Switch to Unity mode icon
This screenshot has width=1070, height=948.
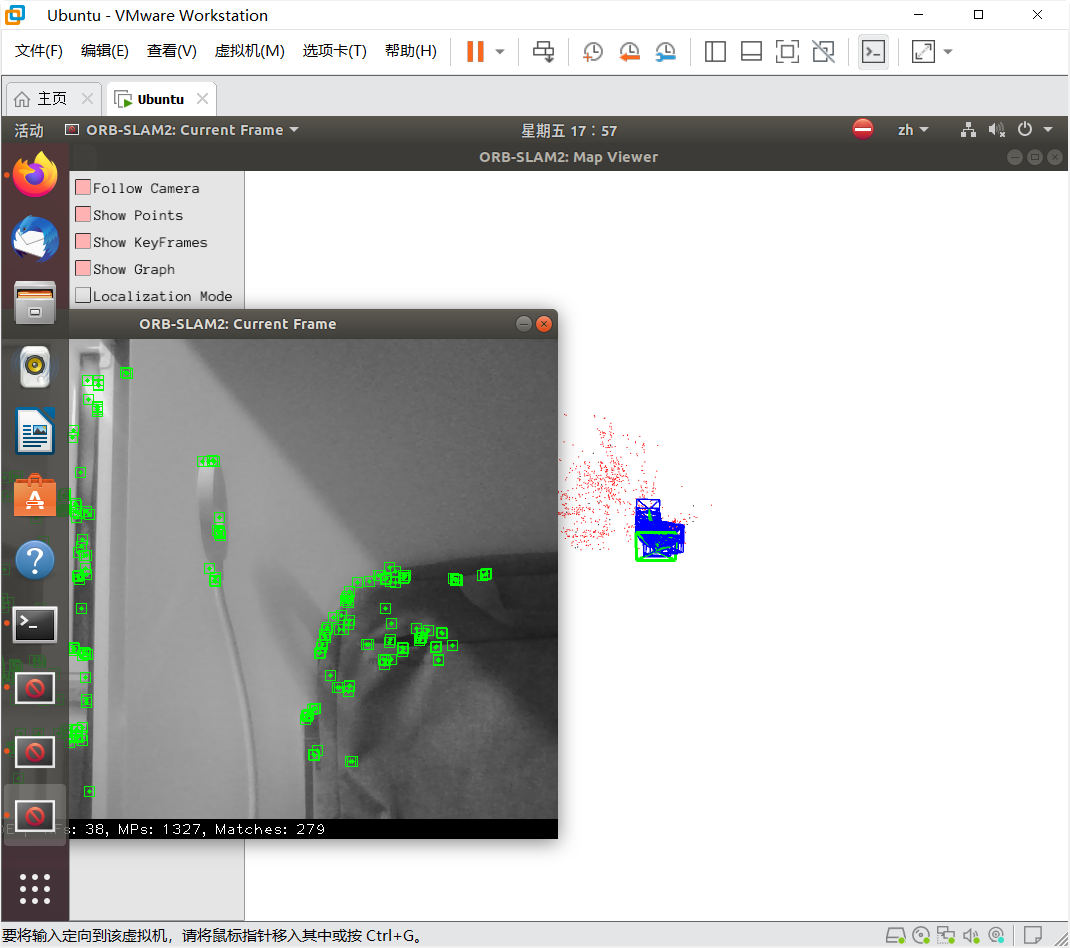[824, 52]
